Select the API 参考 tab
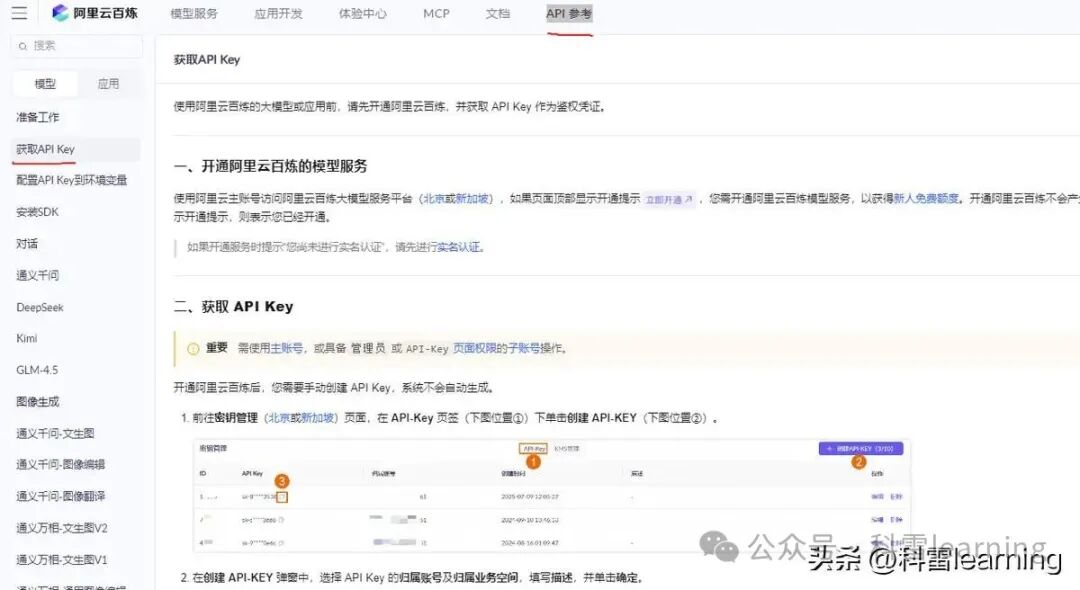1080x590 pixels. 569,14
